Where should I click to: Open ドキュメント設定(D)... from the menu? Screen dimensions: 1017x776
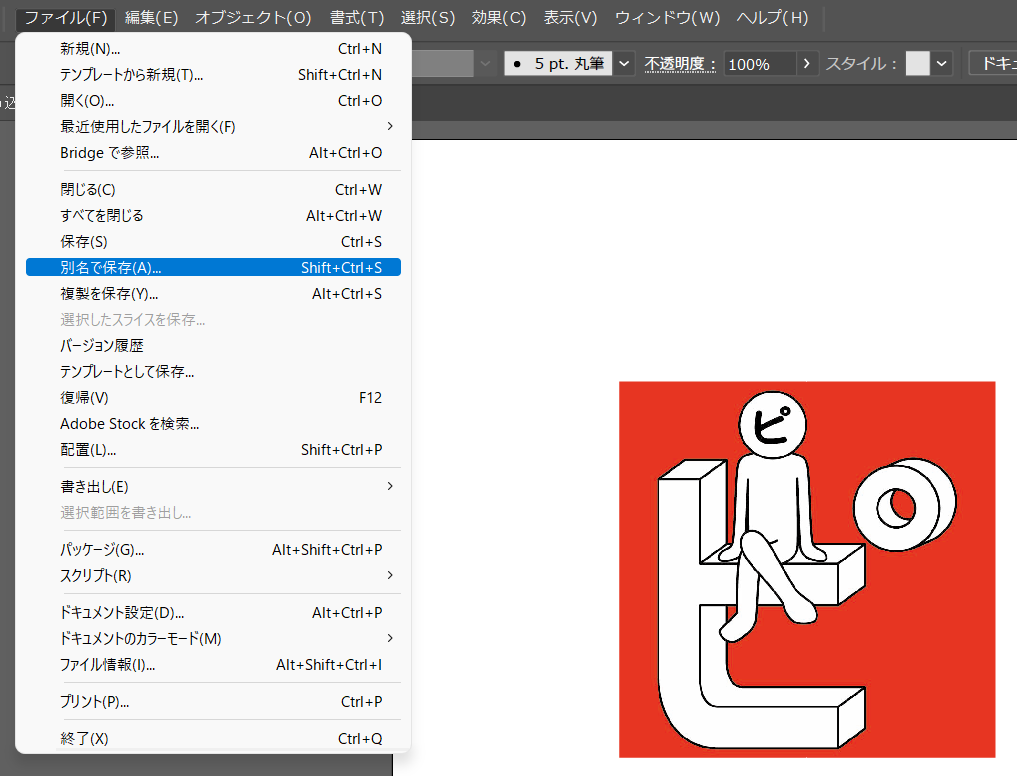213,612
